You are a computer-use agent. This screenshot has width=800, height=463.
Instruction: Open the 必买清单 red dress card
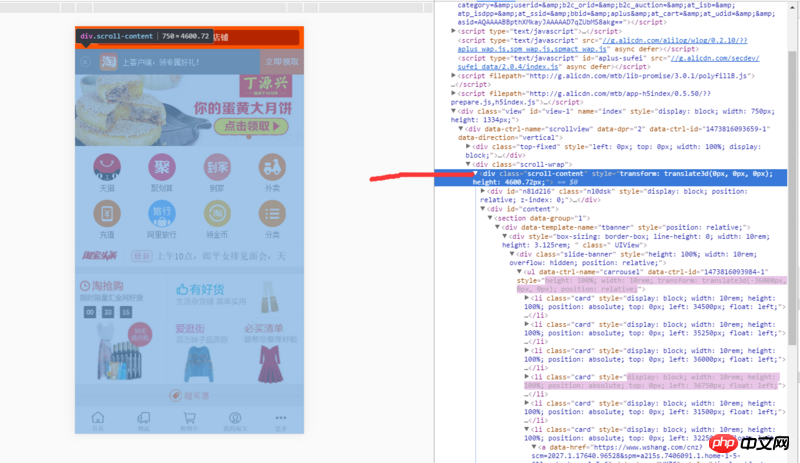(x=270, y=352)
